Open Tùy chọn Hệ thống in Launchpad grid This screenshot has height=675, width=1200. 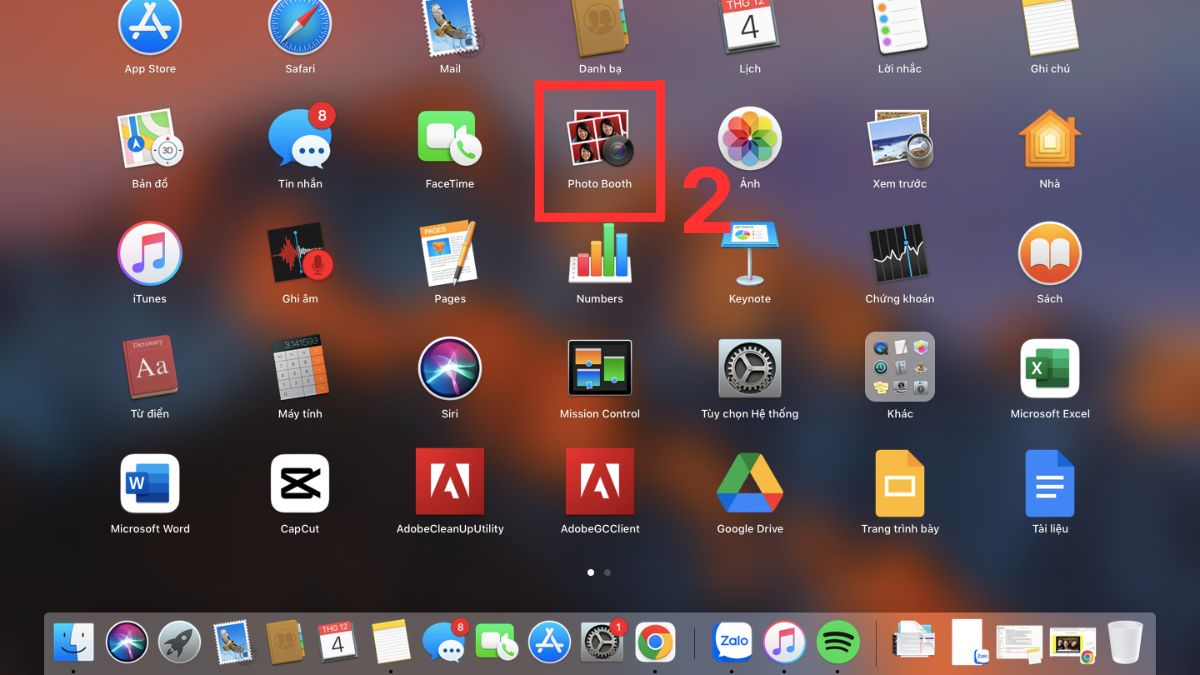[750, 368]
